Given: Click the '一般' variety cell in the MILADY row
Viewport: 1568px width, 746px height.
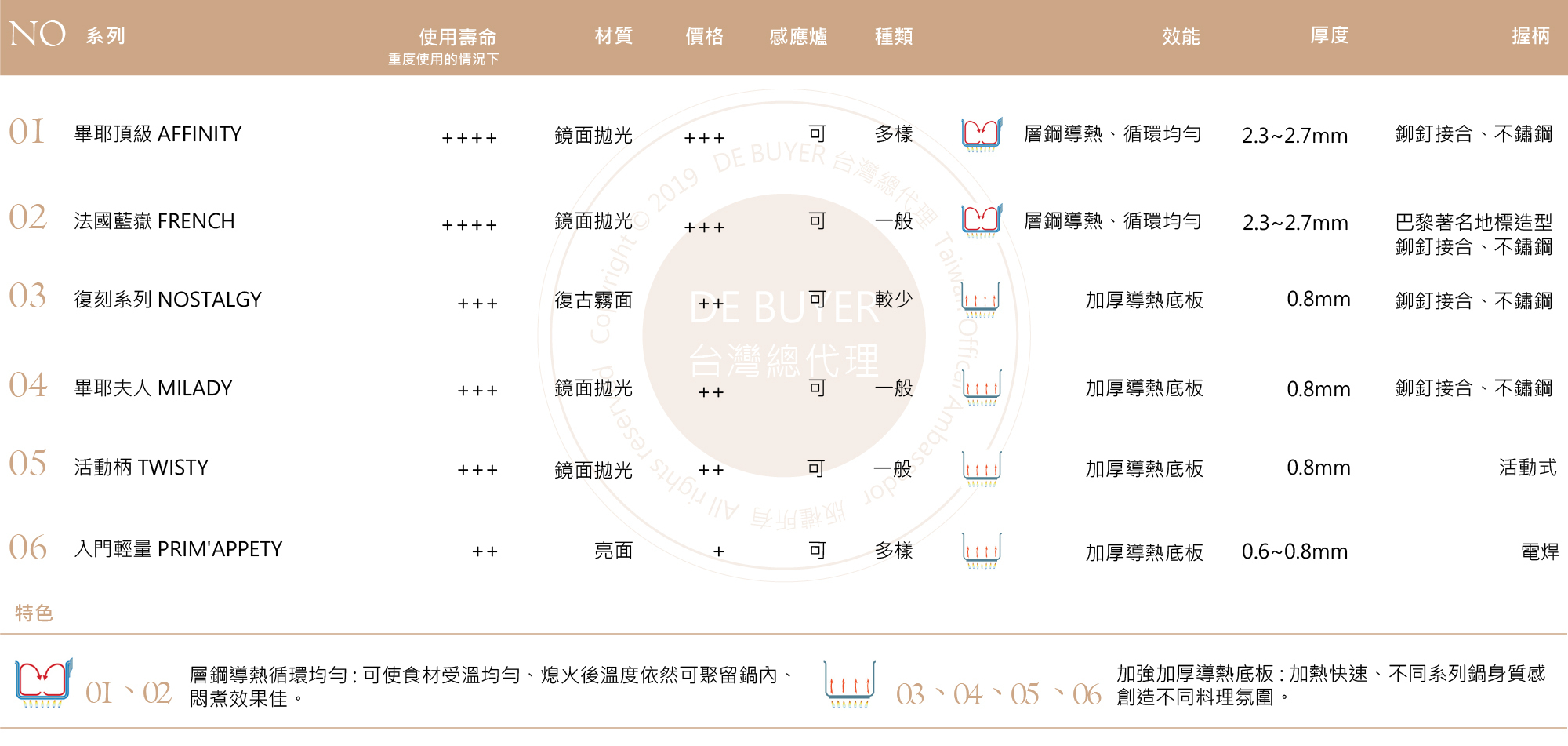Looking at the screenshot, I should [894, 388].
